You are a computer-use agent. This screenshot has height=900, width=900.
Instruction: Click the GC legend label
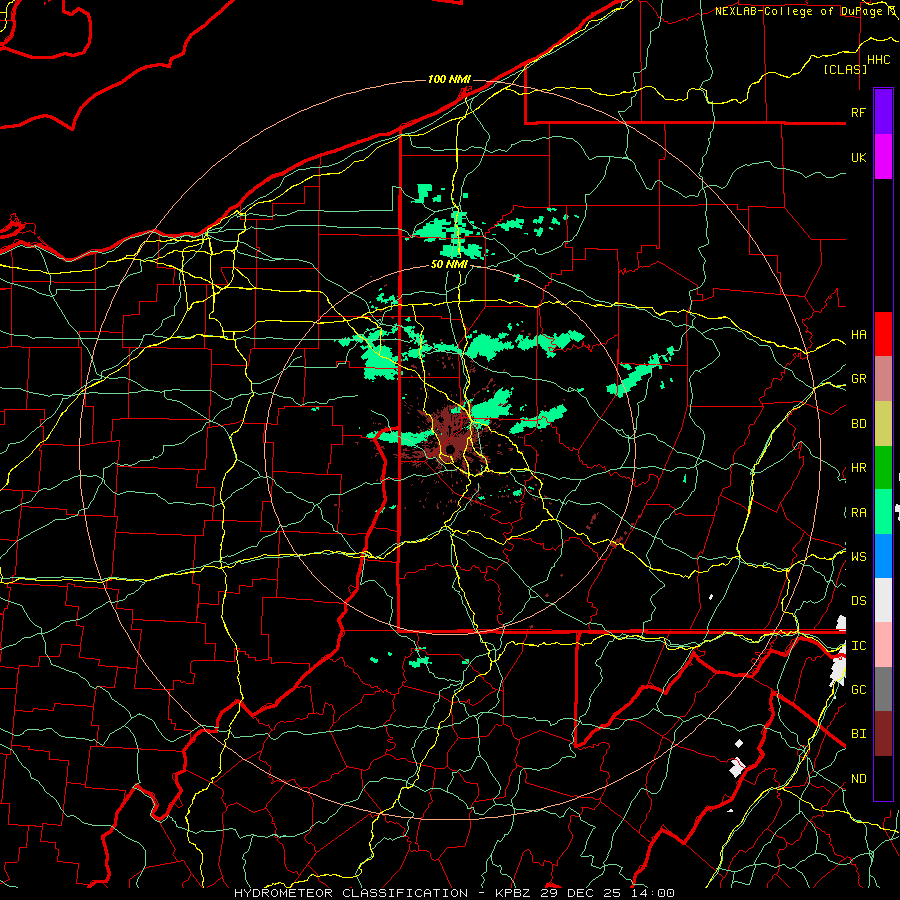(x=859, y=690)
